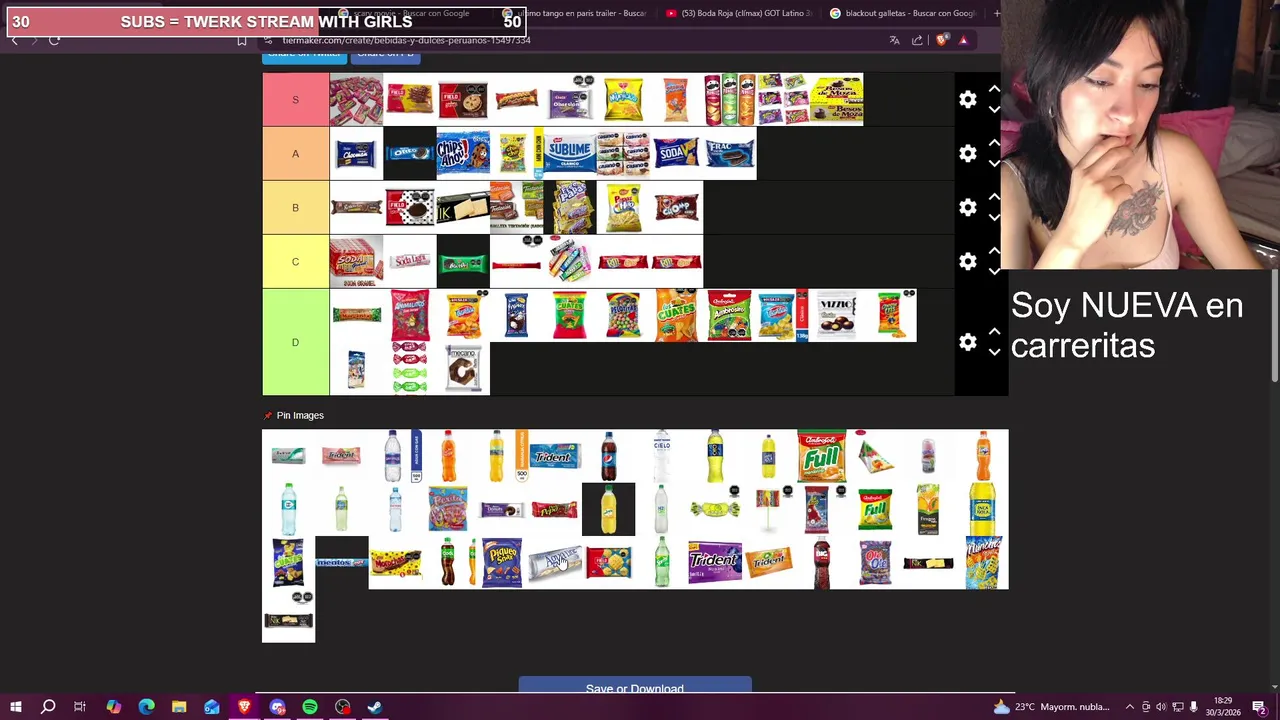Move A tier row down with chevron
The height and width of the screenshot is (720, 1280).
994,164
